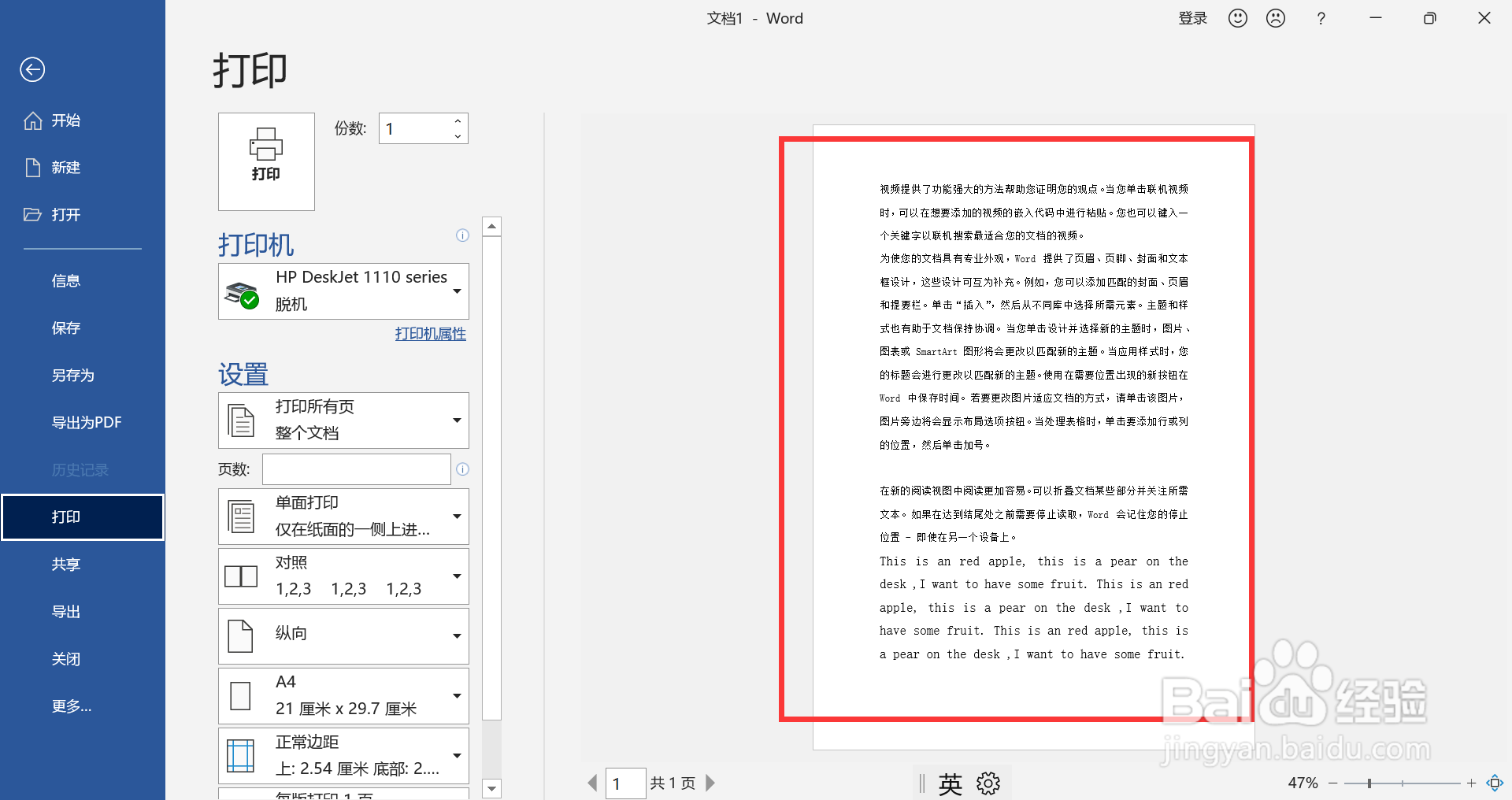Go back using the circled arrow

32,70
